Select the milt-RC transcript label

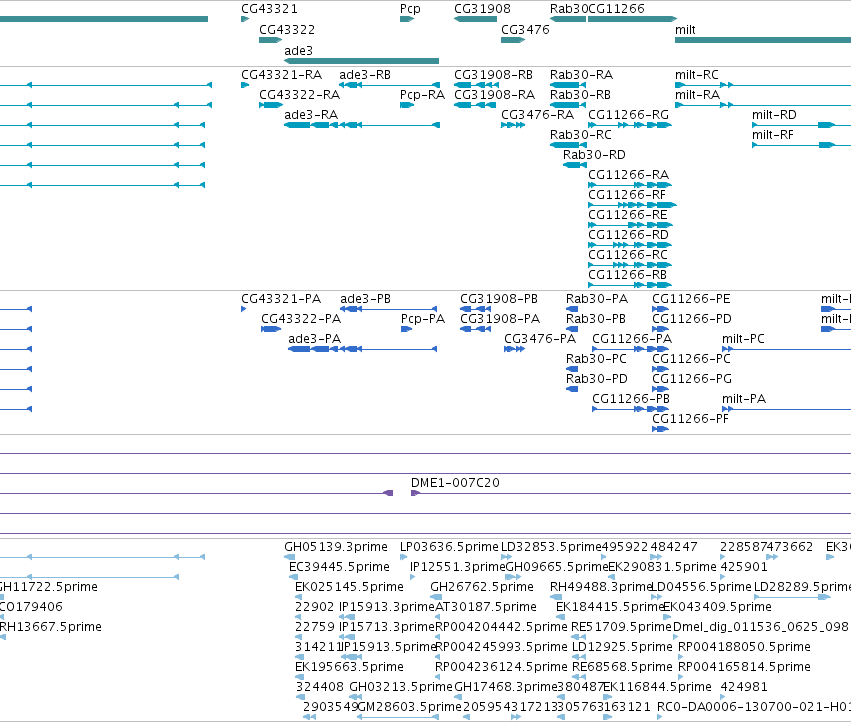pos(697,75)
